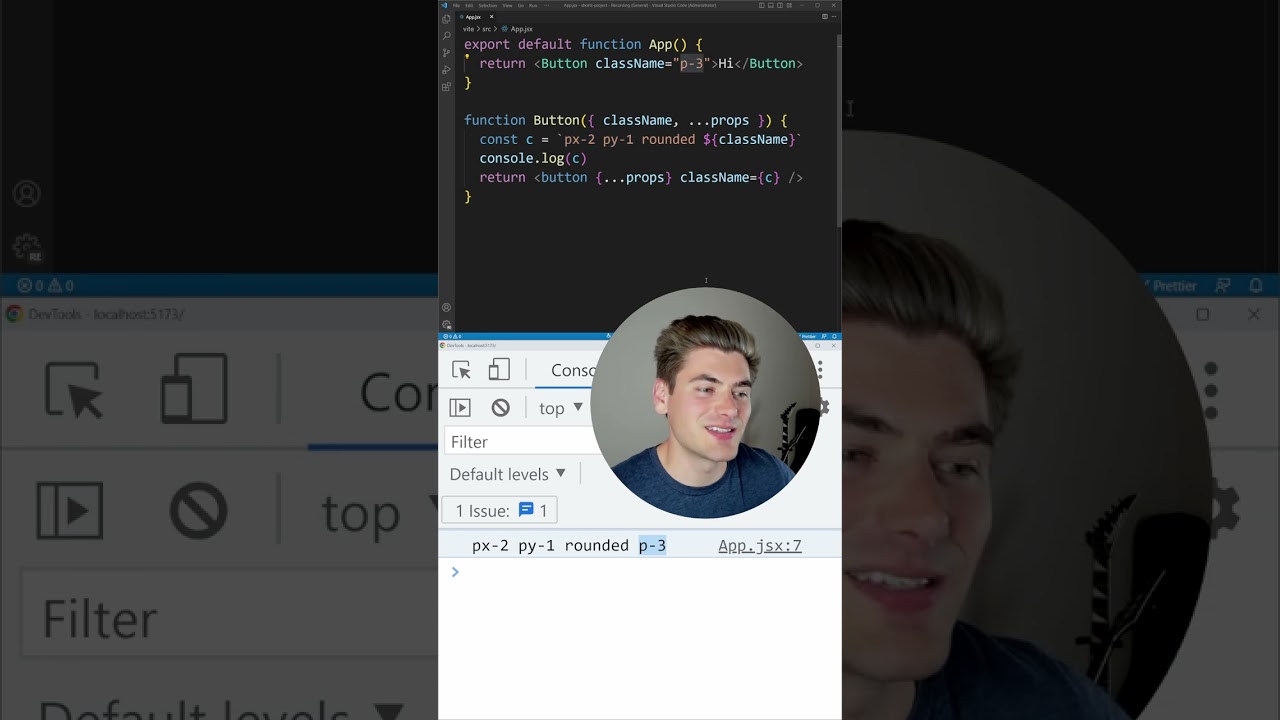
Task: Open the Run and Debug view
Action: point(446,70)
